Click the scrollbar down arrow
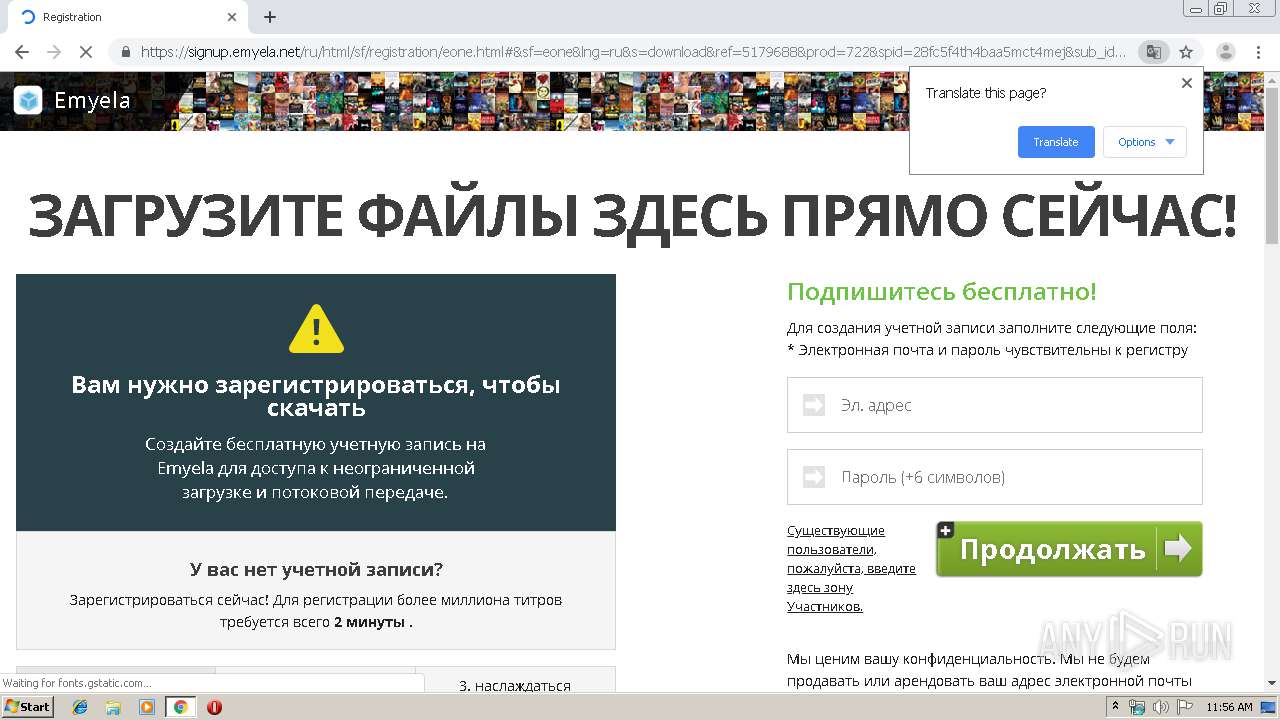This screenshot has height=720, width=1280. click(x=1272, y=683)
